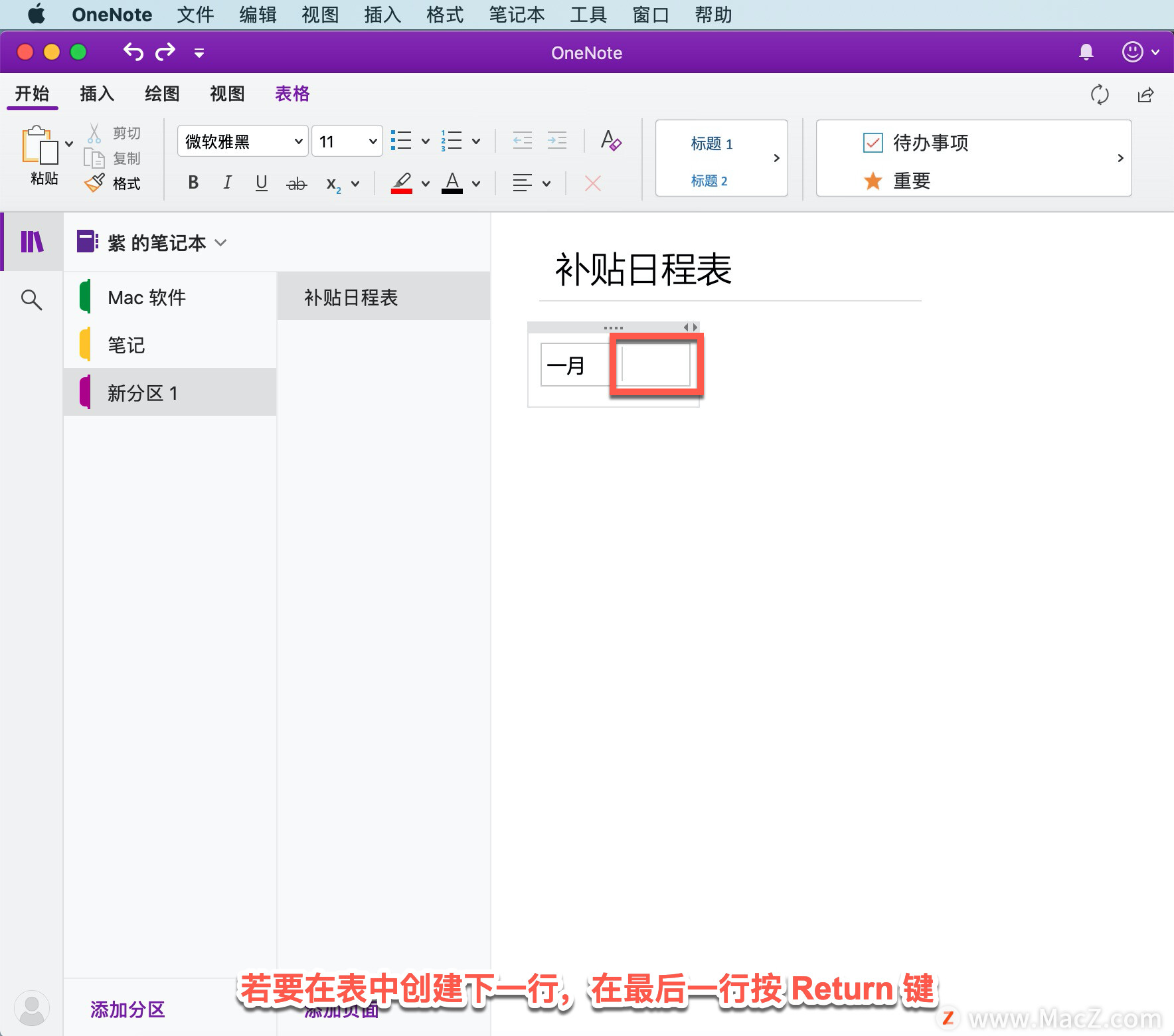Viewport: 1174px width, 1036px height.
Task: Clear all text formatting
Action: [610, 141]
